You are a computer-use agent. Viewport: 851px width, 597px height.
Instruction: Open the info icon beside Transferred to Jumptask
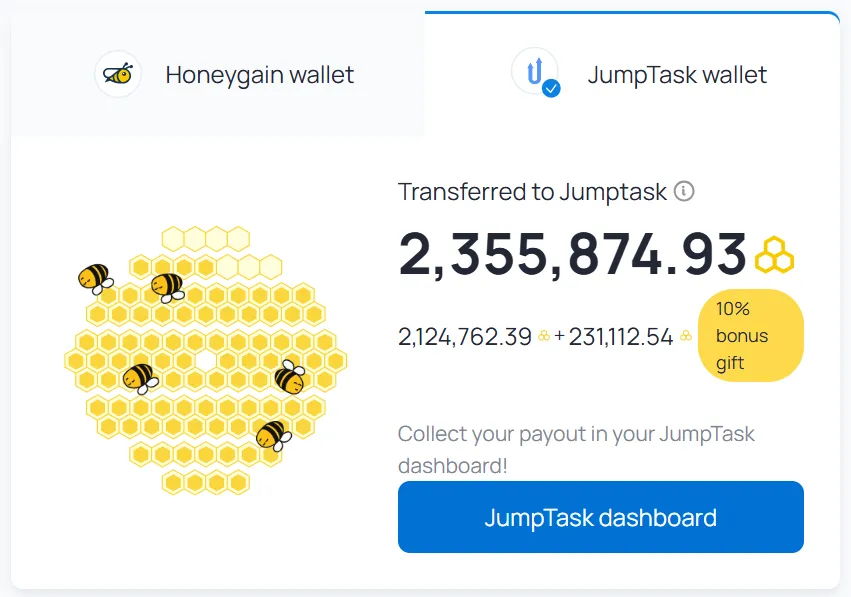[x=684, y=191]
